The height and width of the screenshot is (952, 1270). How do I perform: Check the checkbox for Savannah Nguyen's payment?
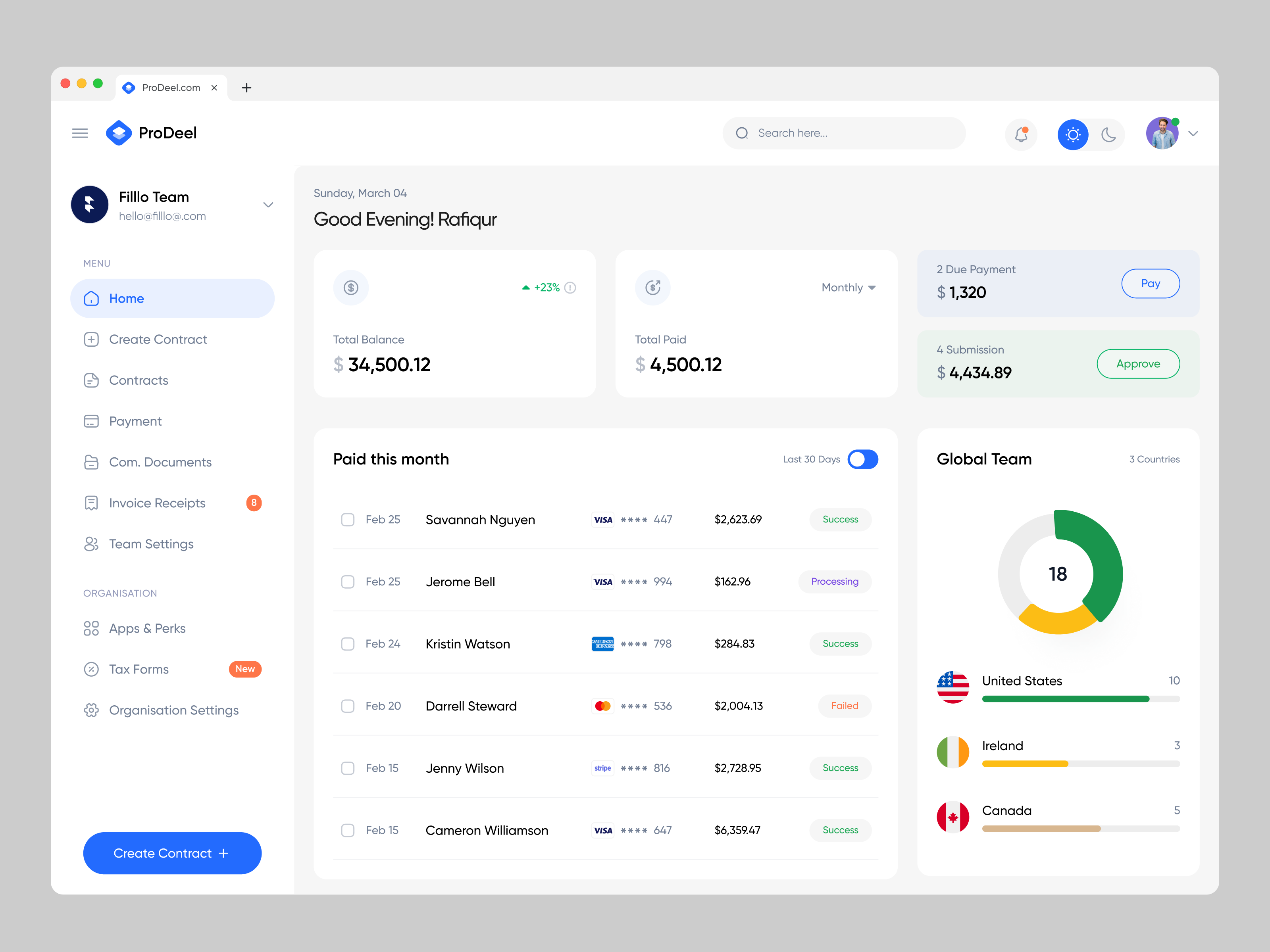click(347, 519)
